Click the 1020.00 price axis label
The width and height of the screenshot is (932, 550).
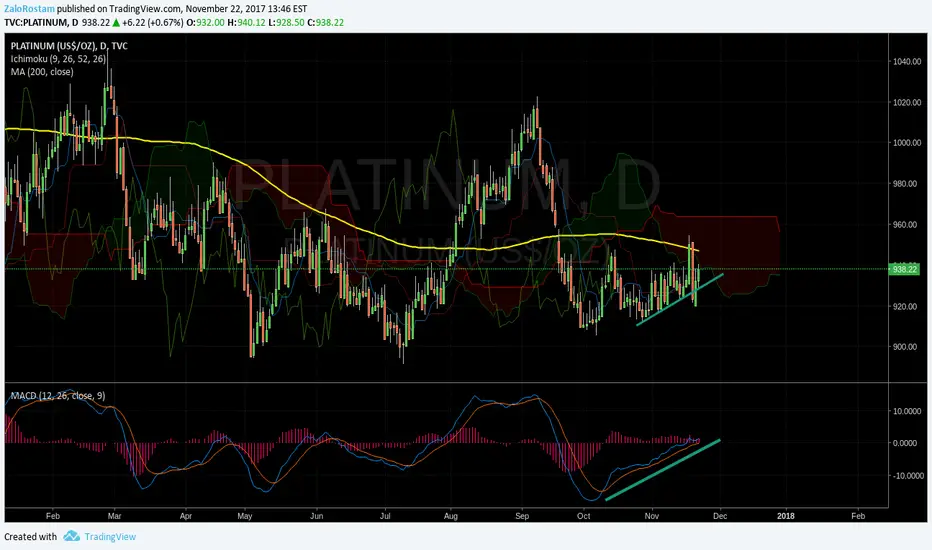coord(907,102)
